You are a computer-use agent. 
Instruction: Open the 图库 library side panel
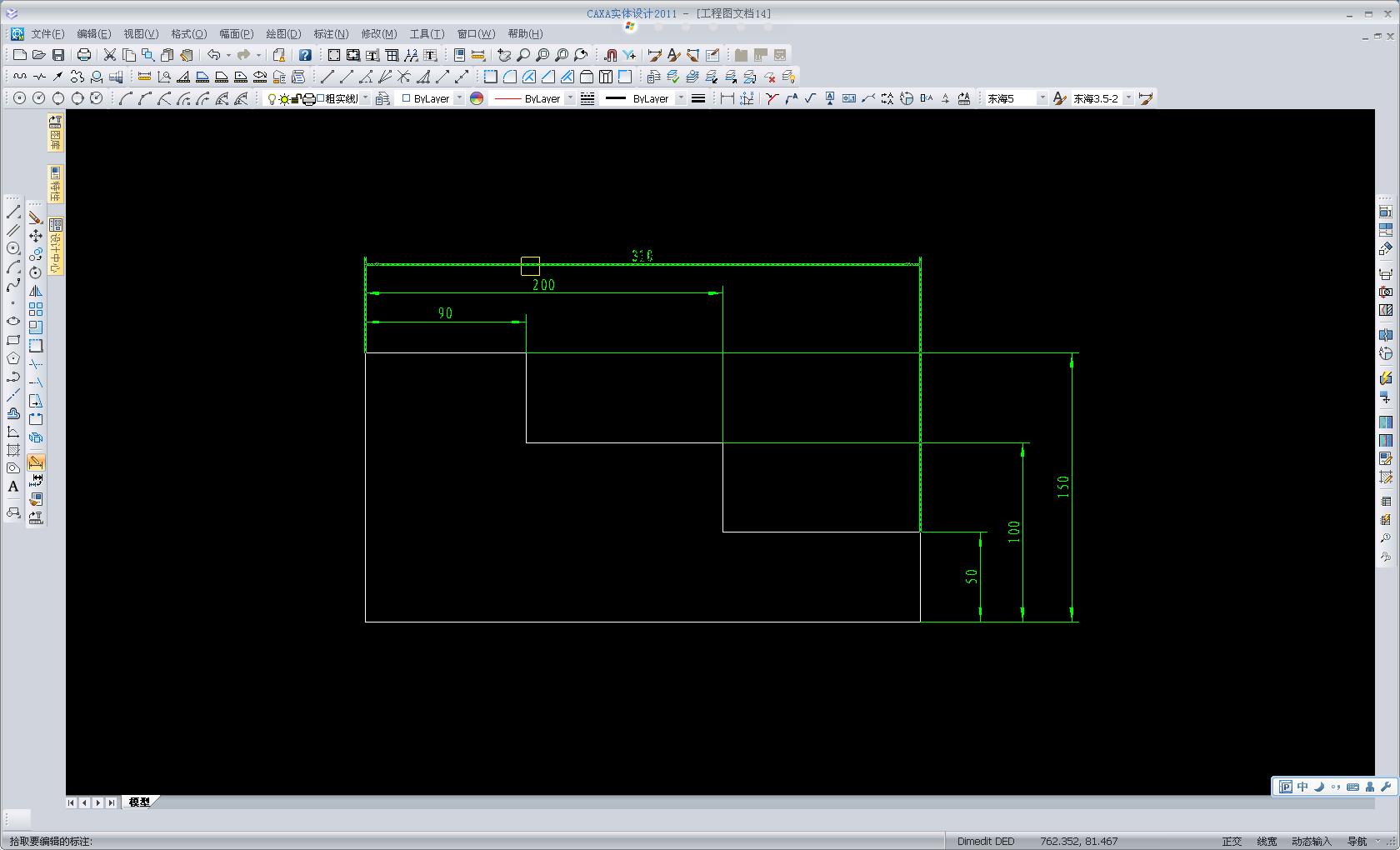(x=56, y=133)
